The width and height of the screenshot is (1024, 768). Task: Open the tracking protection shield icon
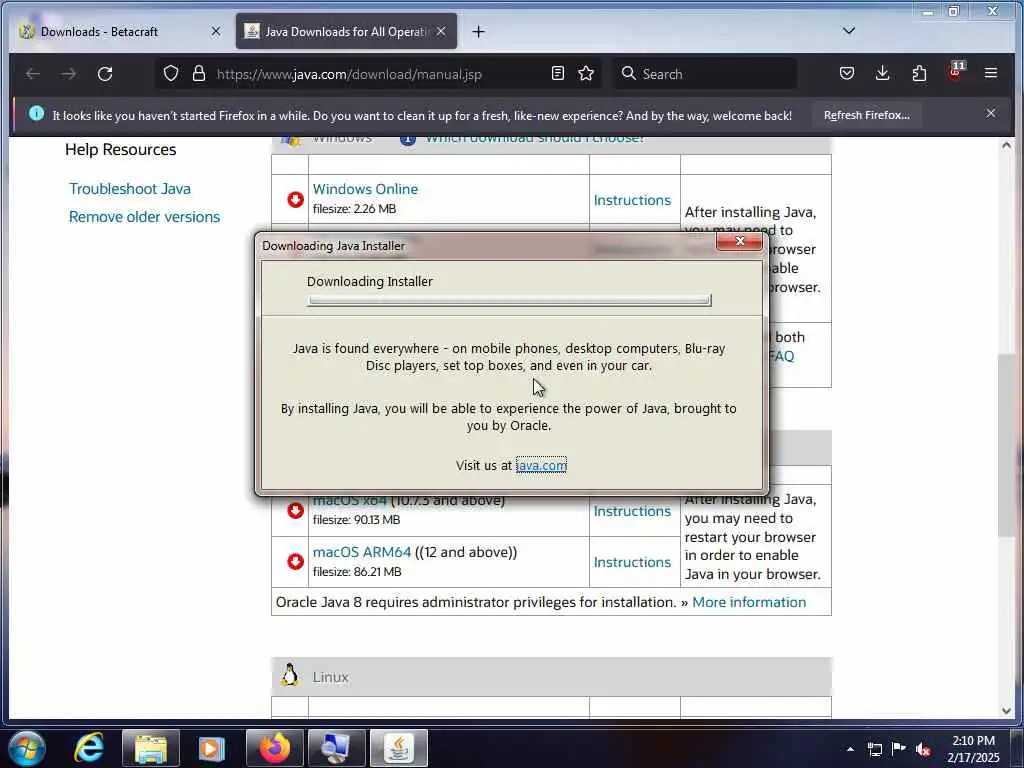point(170,73)
